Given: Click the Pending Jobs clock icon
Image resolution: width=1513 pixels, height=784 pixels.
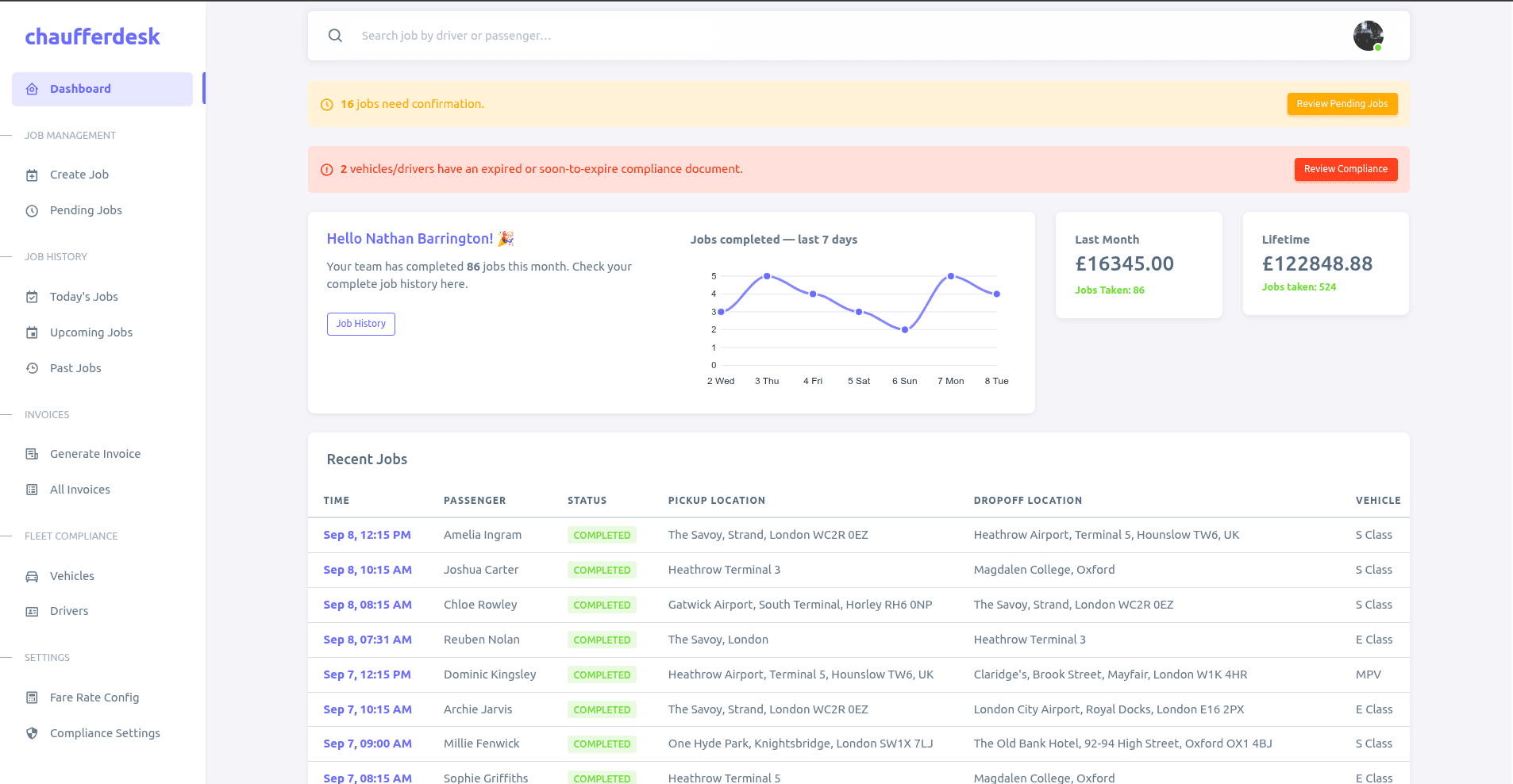Looking at the screenshot, I should tap(32, 210).
